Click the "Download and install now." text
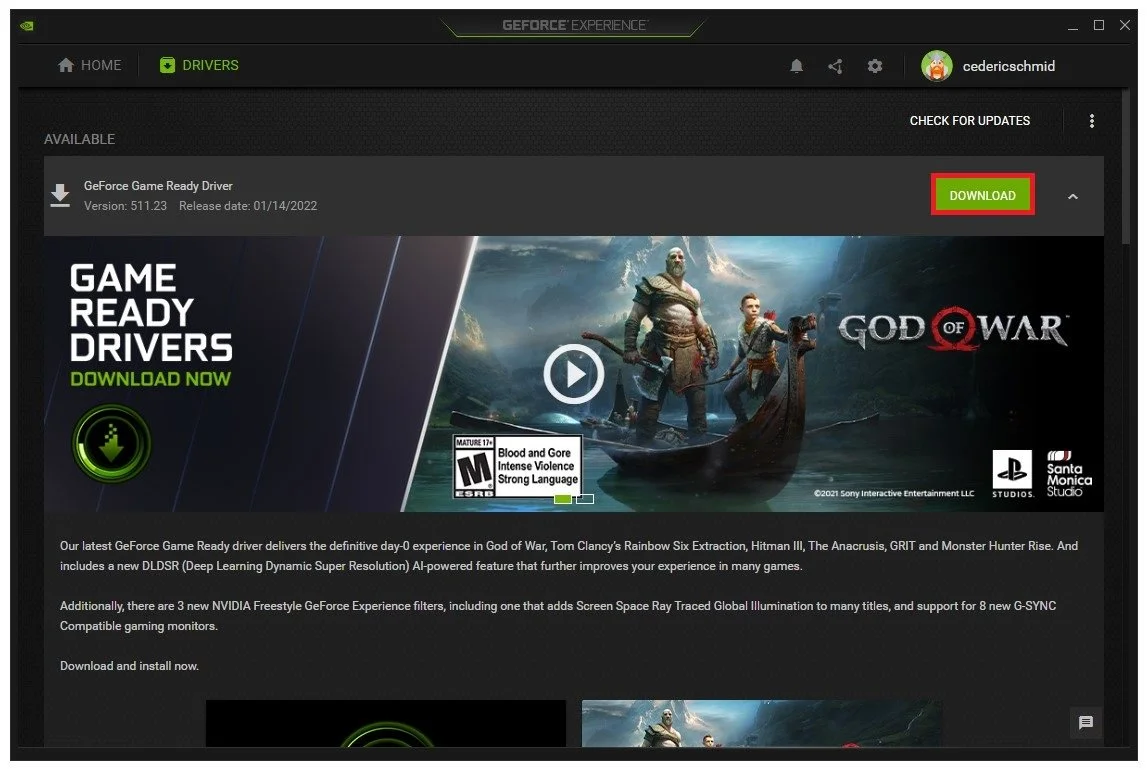Screen dimensions: 1147x770 129,666
